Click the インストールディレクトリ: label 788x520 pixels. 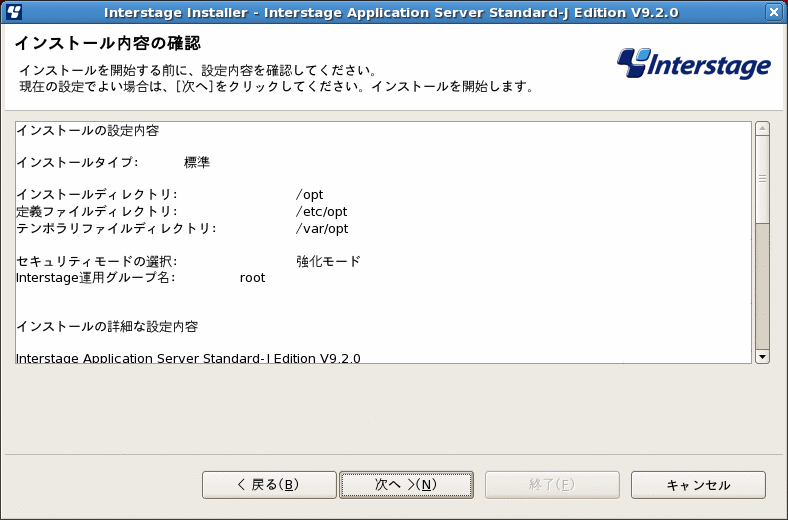[x=97, y=194]
